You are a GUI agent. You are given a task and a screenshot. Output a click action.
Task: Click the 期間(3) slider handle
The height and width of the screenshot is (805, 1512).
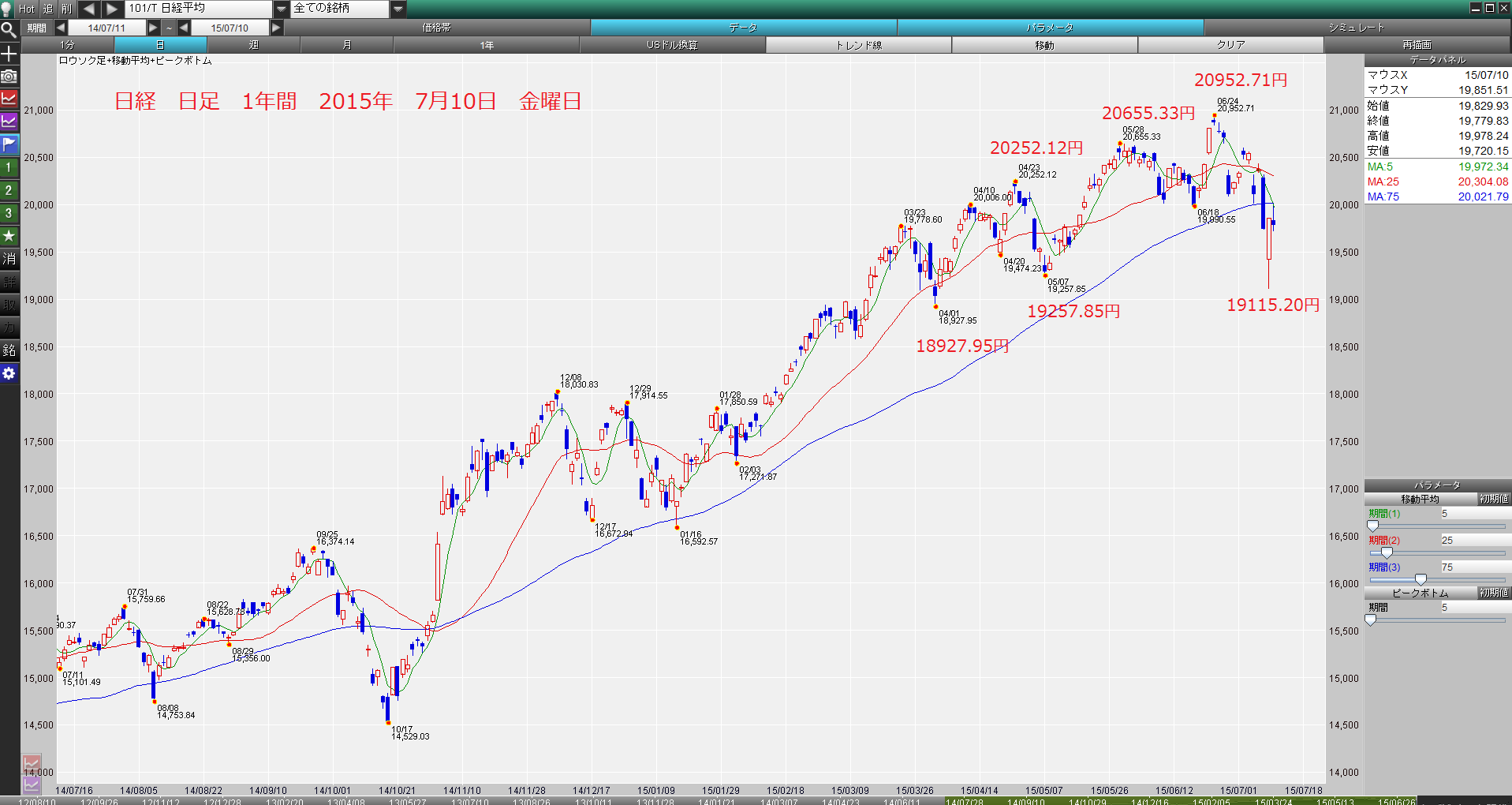(x=1421, y=579)
